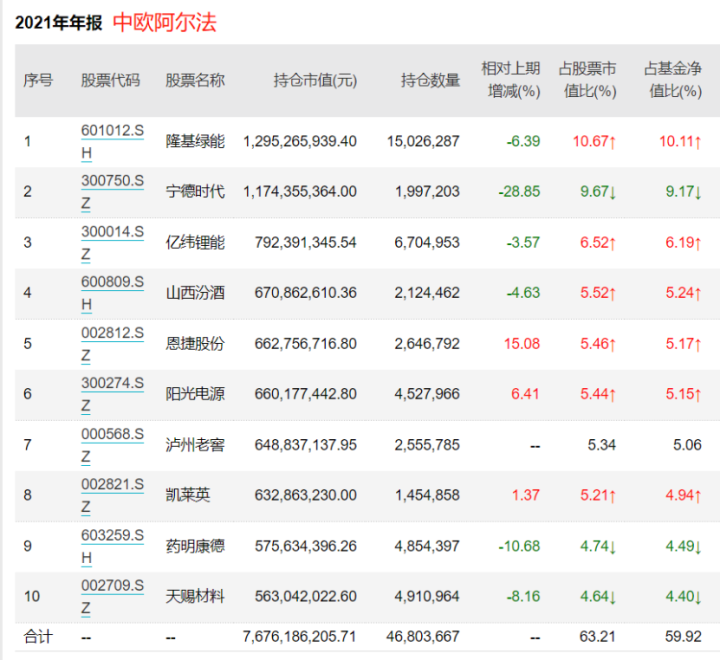Click holding quantity 2,555,785
Viewport: 720px width, 660px height.
tap(428, 445)
